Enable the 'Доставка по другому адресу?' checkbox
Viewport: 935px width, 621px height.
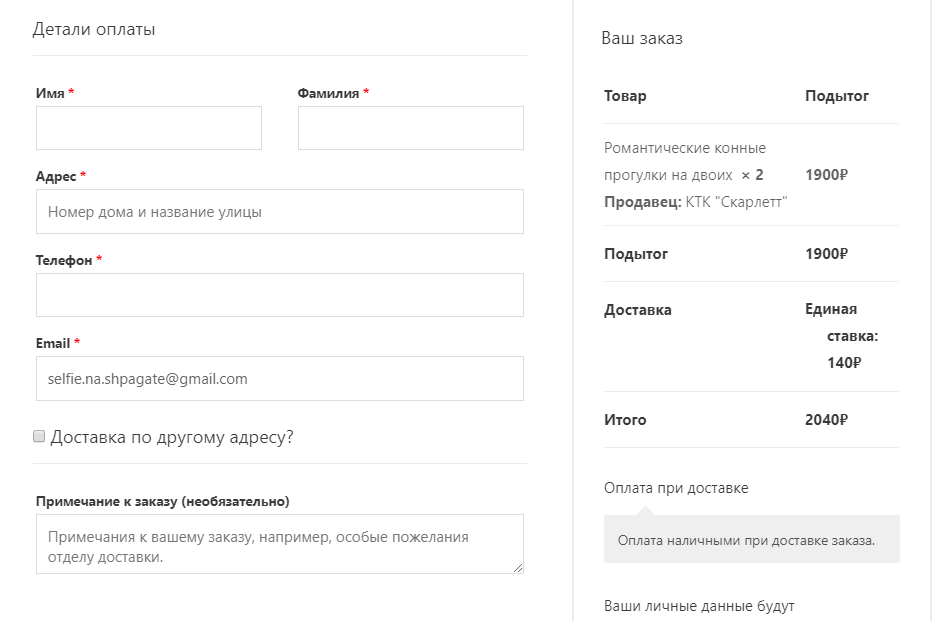[x=40, y=436]
